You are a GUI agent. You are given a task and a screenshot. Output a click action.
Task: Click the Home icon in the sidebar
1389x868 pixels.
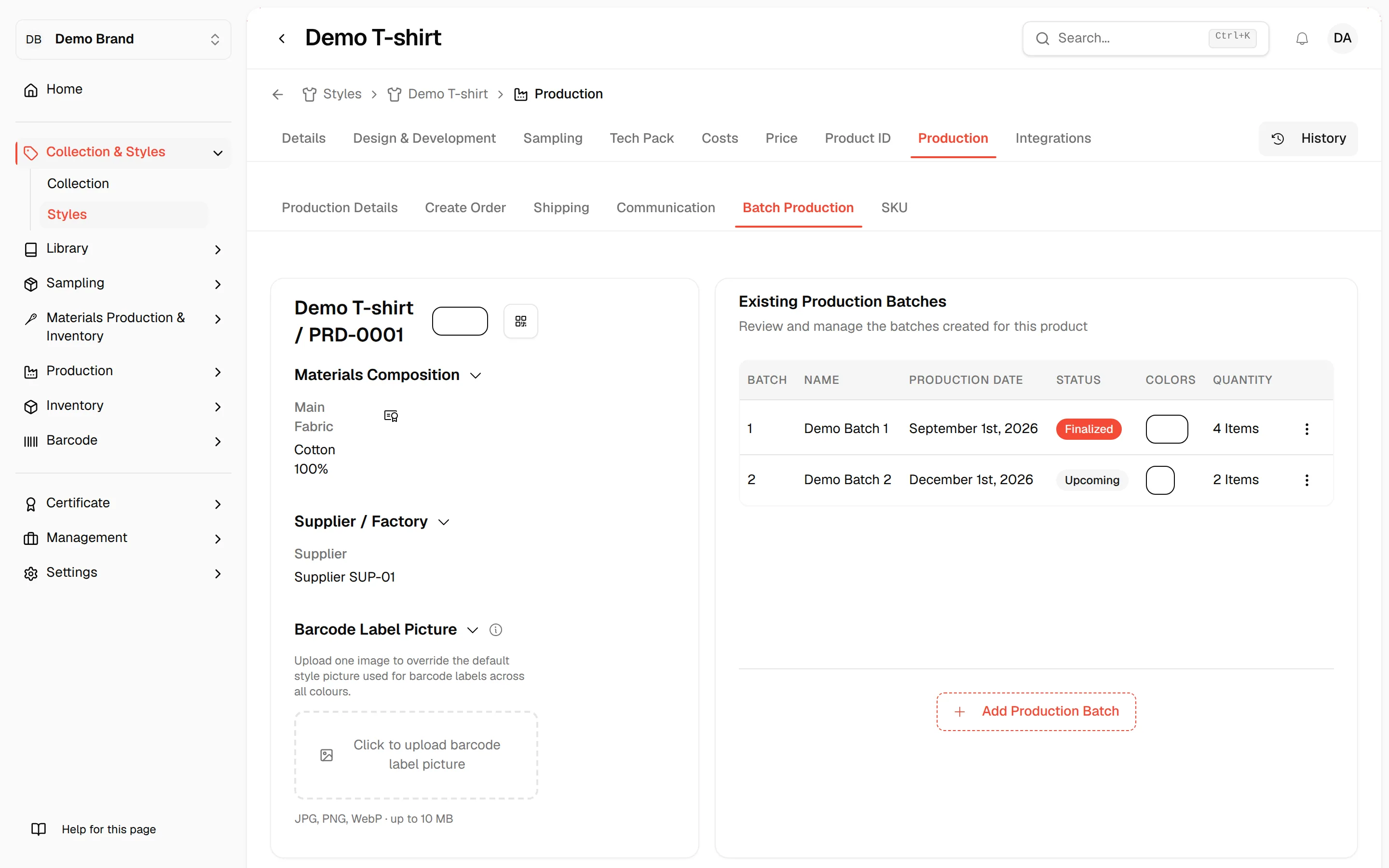click(x=31, y=90)
